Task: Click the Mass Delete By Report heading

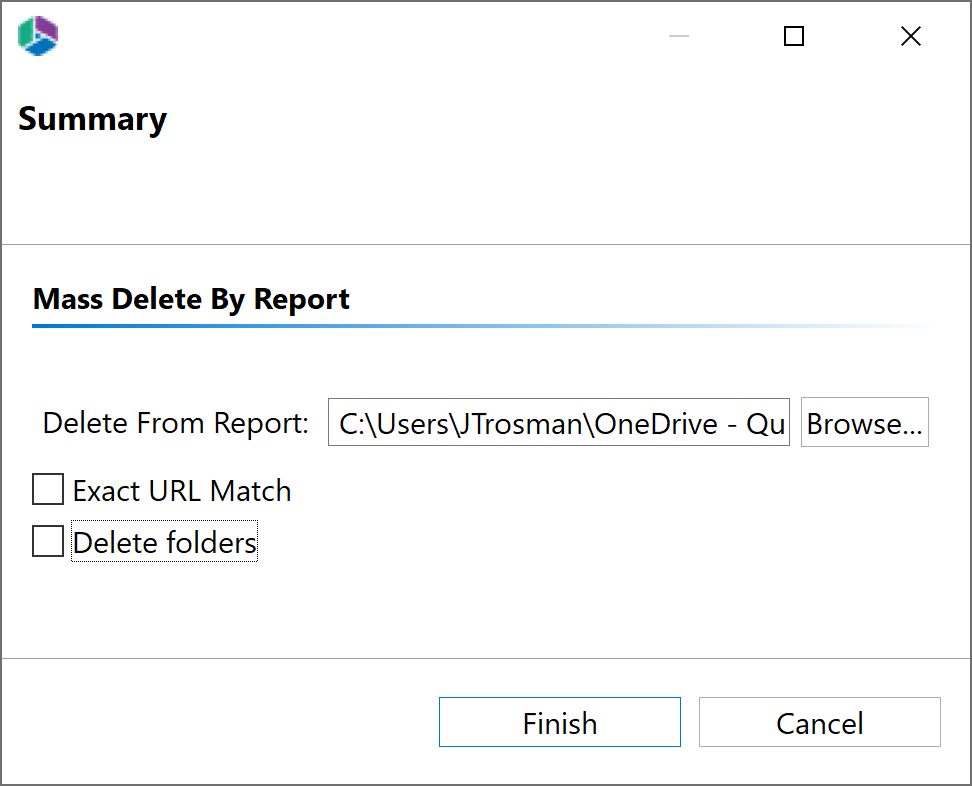Action: (x=191, y=298)
